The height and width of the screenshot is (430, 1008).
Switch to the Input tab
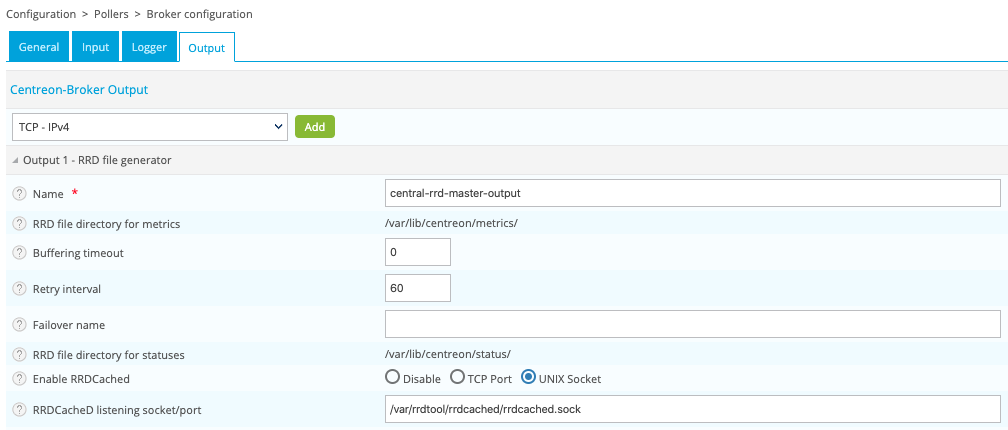click(95, 47)
